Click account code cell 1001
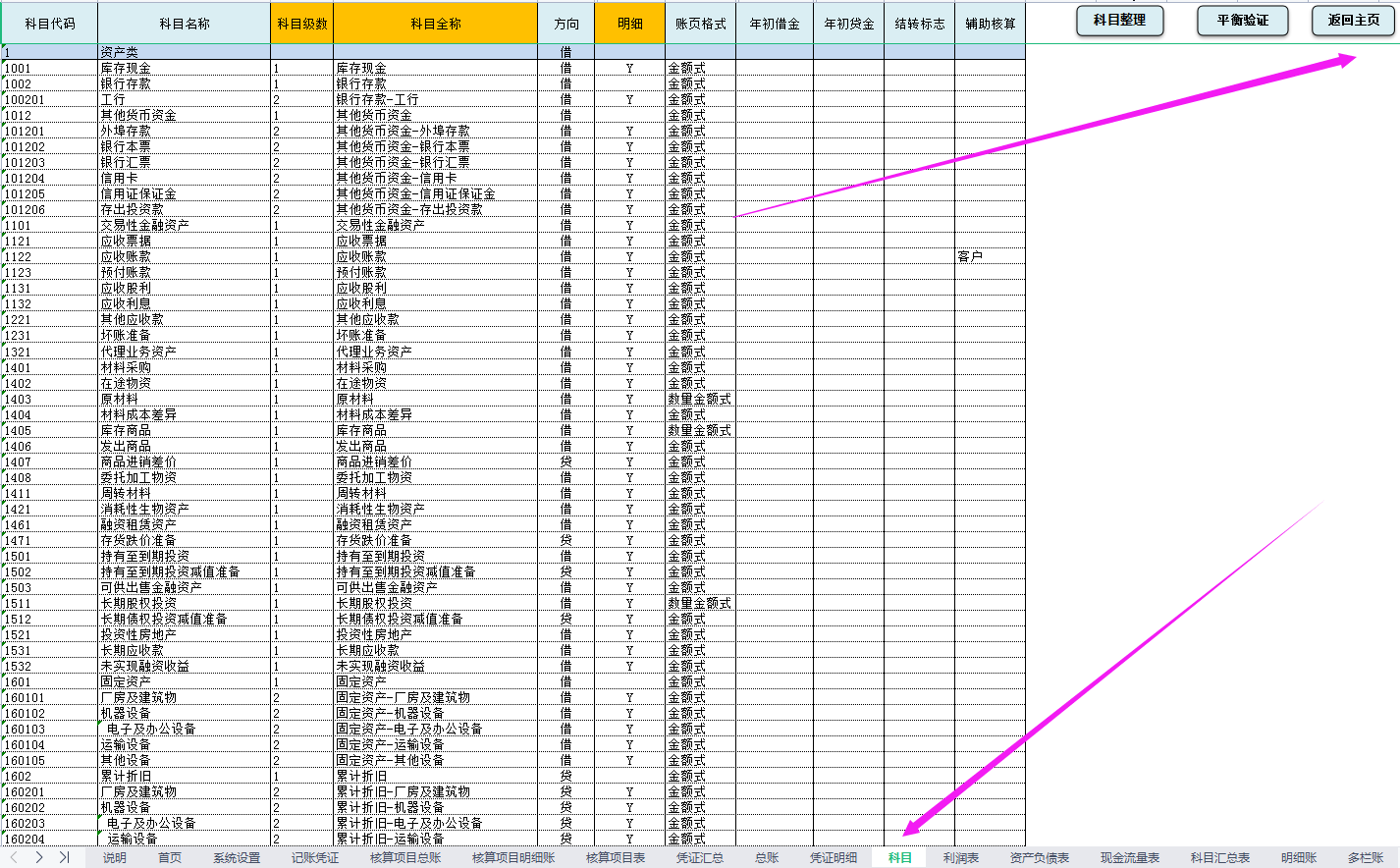 [x=50, y=69]
